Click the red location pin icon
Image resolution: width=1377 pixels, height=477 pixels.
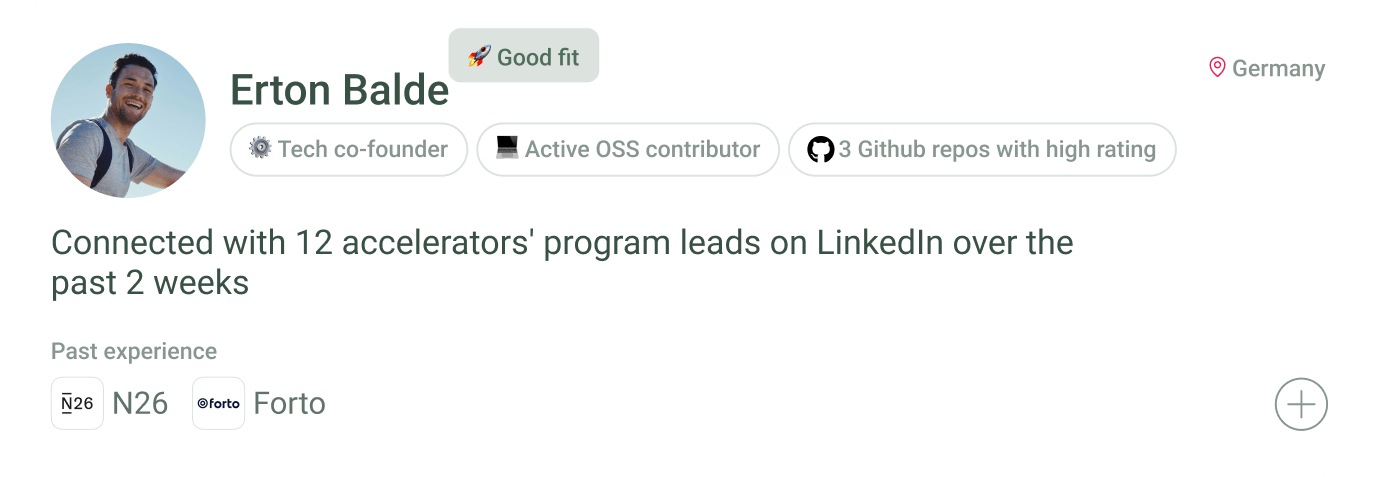1217,68
